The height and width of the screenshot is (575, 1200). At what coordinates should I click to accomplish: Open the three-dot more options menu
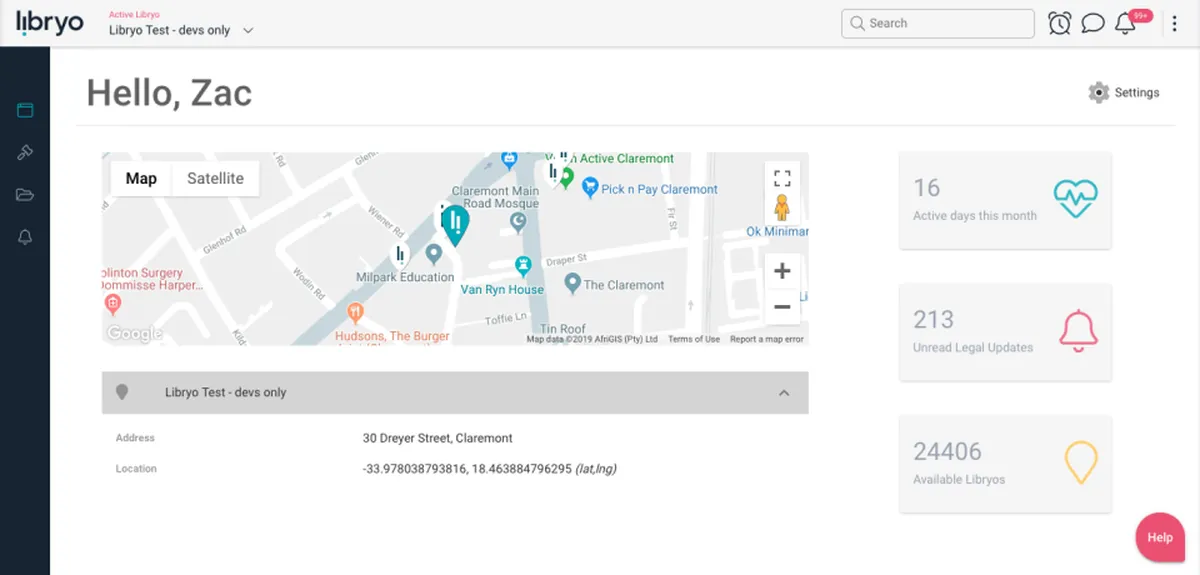click(x=1175, y=24)
